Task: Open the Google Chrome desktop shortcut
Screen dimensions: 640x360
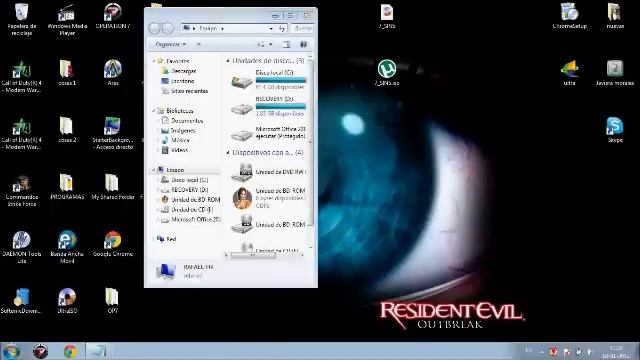Action: (113, 244)
